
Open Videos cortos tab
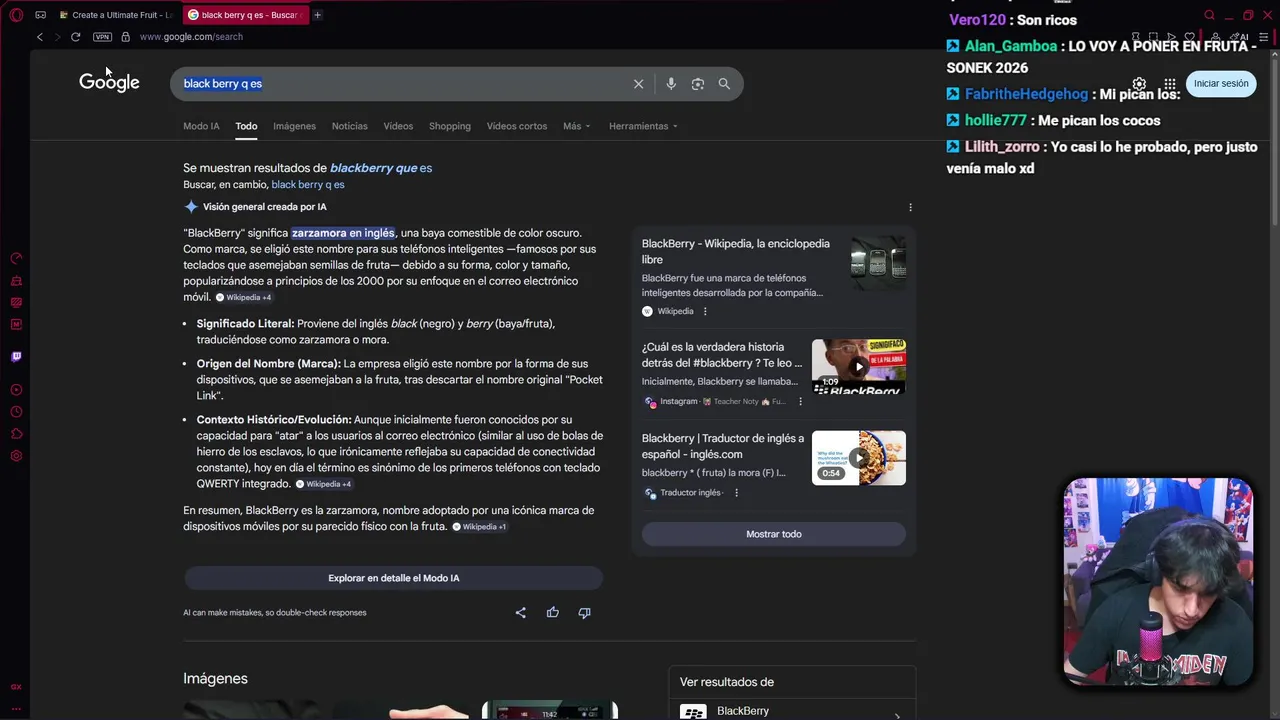(517, 126)
